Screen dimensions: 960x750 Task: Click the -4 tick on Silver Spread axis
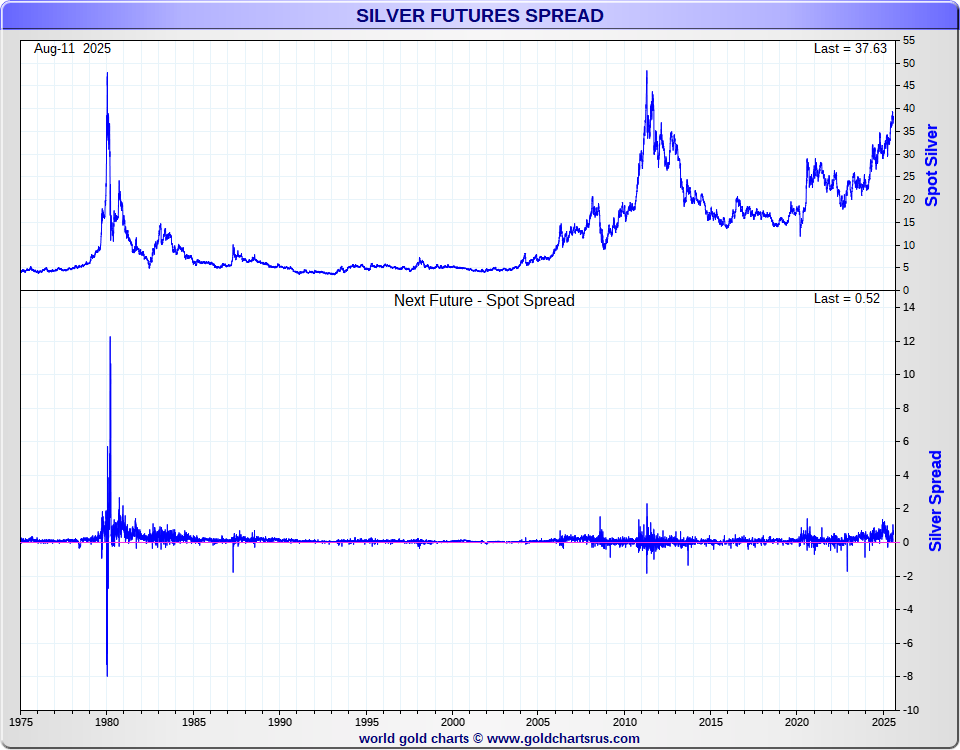[x=907, y=609]
